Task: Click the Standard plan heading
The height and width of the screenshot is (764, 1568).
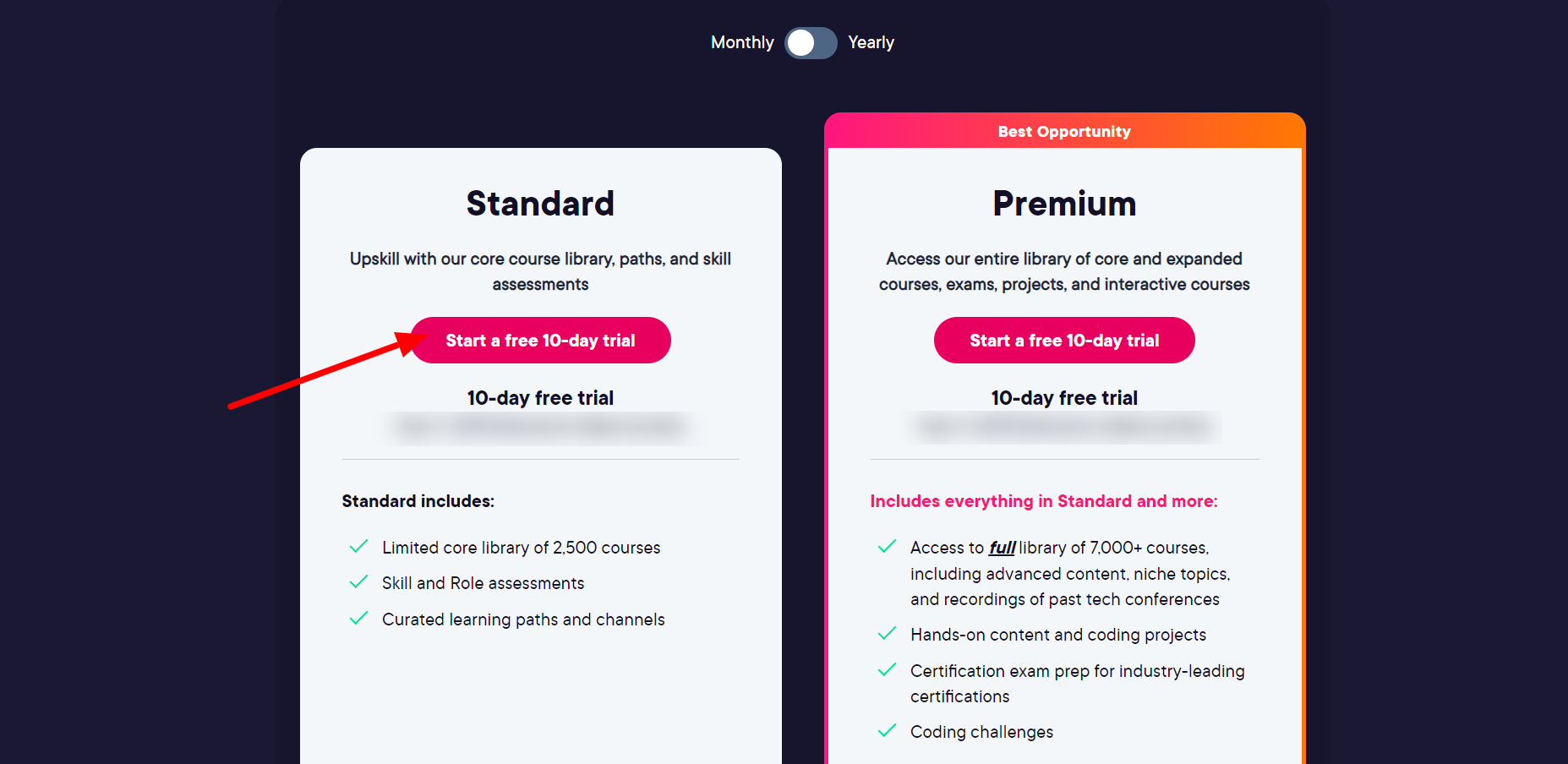Action: point(540,204)
